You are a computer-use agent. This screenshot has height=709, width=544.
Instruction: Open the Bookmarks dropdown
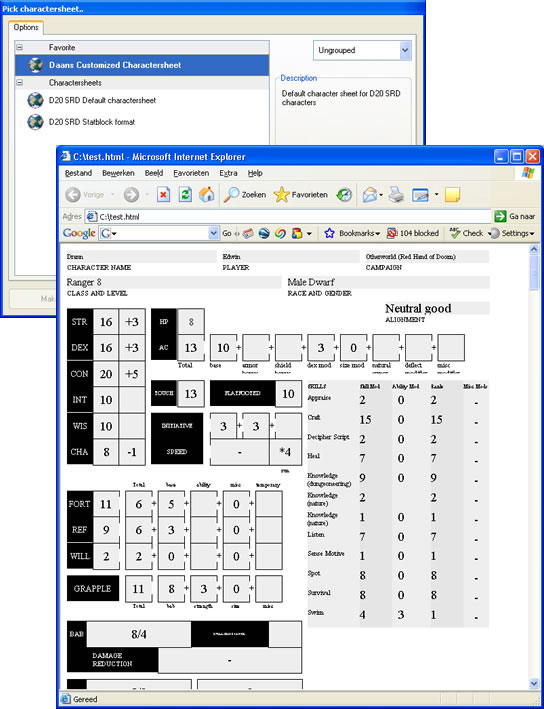[353, 233]
